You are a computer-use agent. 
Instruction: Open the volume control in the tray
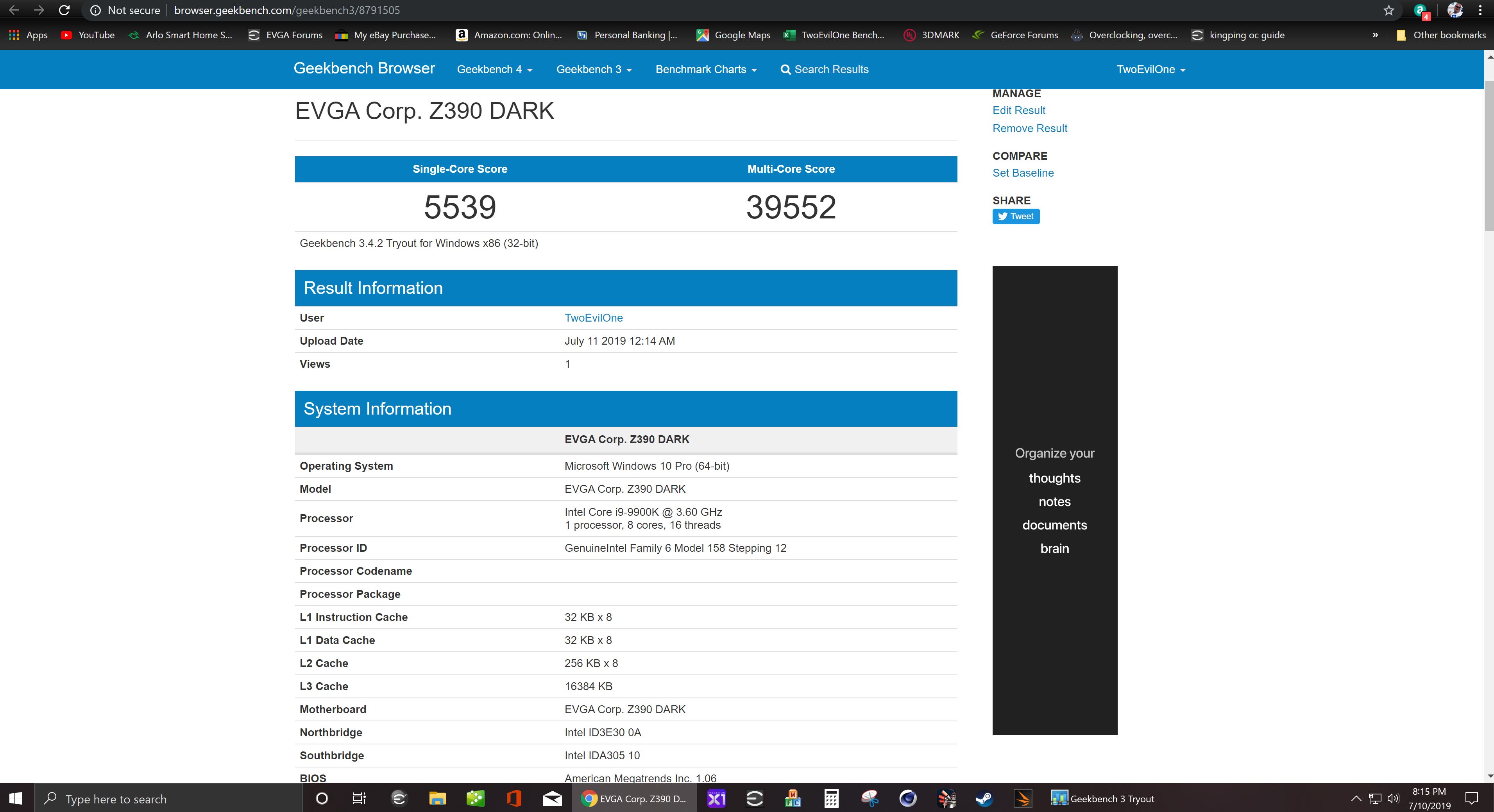1393,799
